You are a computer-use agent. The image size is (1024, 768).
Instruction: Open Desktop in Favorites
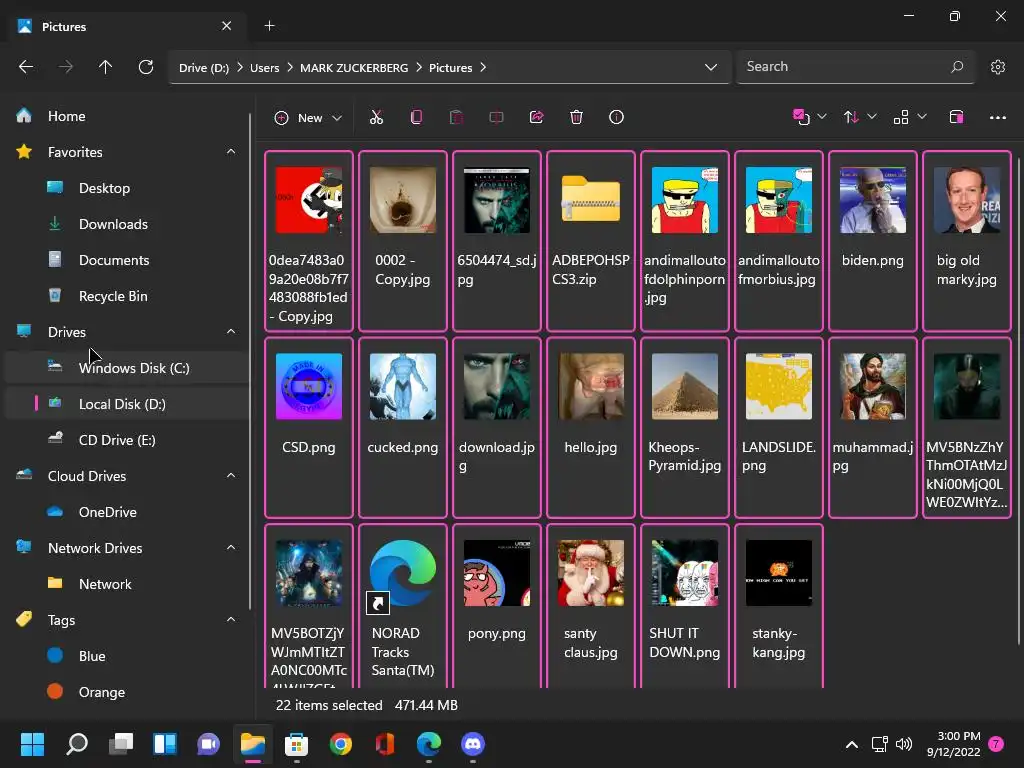coord(125,188)
